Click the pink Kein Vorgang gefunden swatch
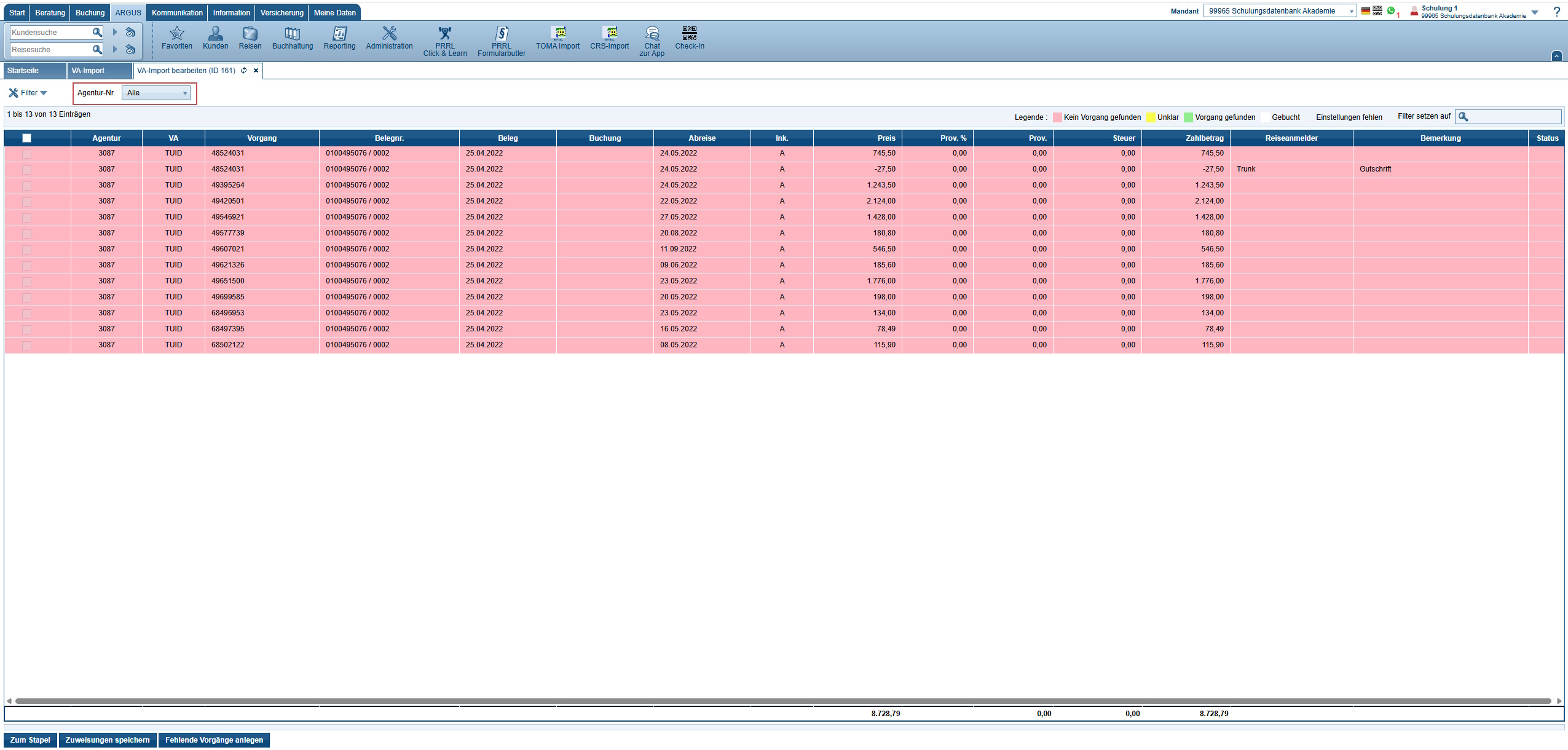The height and width of the screenshot is (750, 1568). (x=1057, y=117)
